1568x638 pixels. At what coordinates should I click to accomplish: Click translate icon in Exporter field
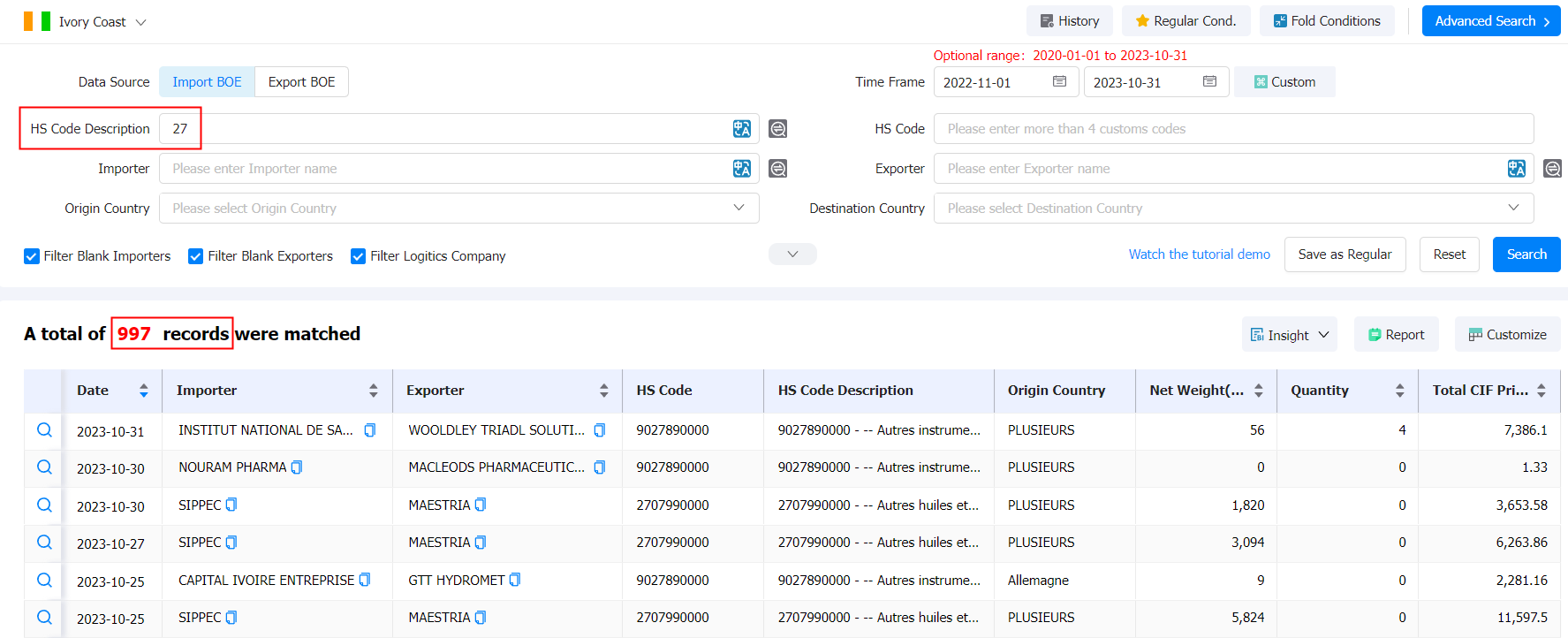click(x=1517, y=169)
